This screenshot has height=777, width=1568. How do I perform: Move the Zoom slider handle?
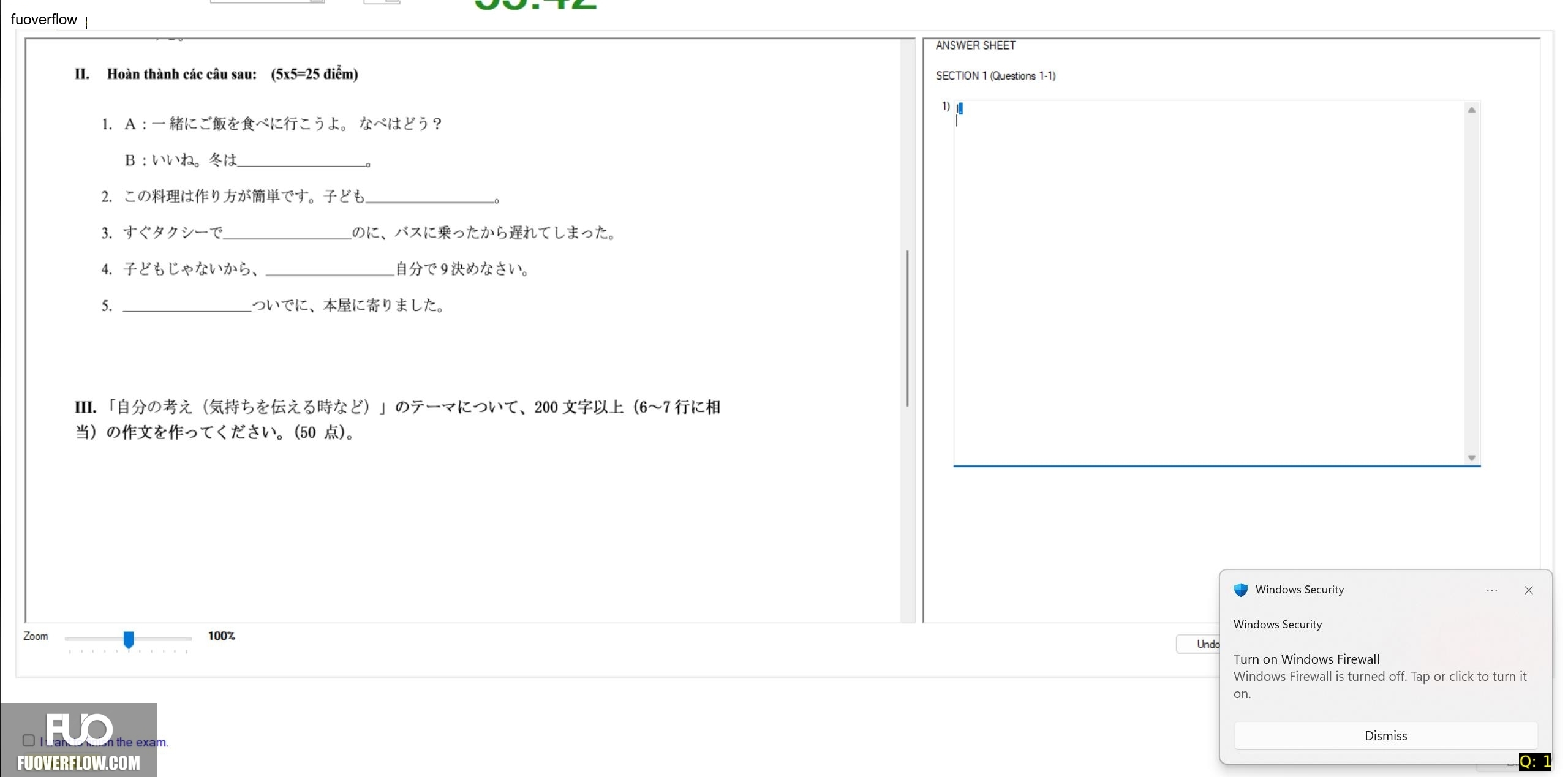pyautogui.click(x=129, y=640)
